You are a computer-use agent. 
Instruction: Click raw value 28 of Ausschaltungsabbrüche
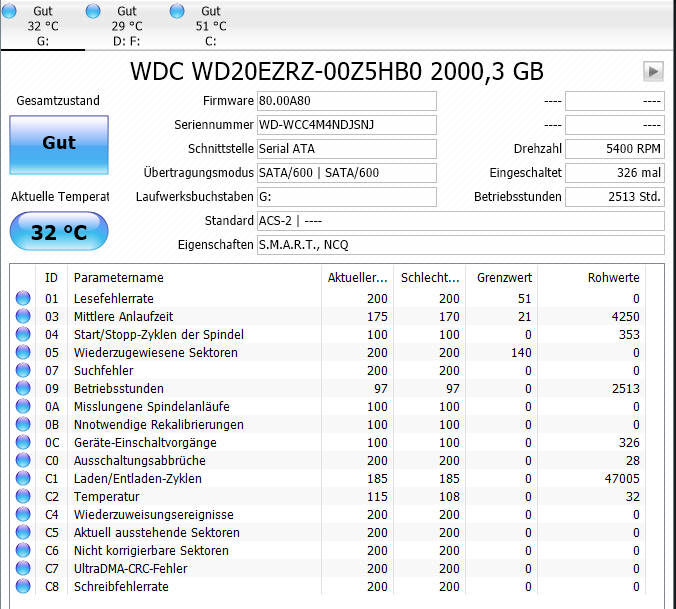click(633, 461)
